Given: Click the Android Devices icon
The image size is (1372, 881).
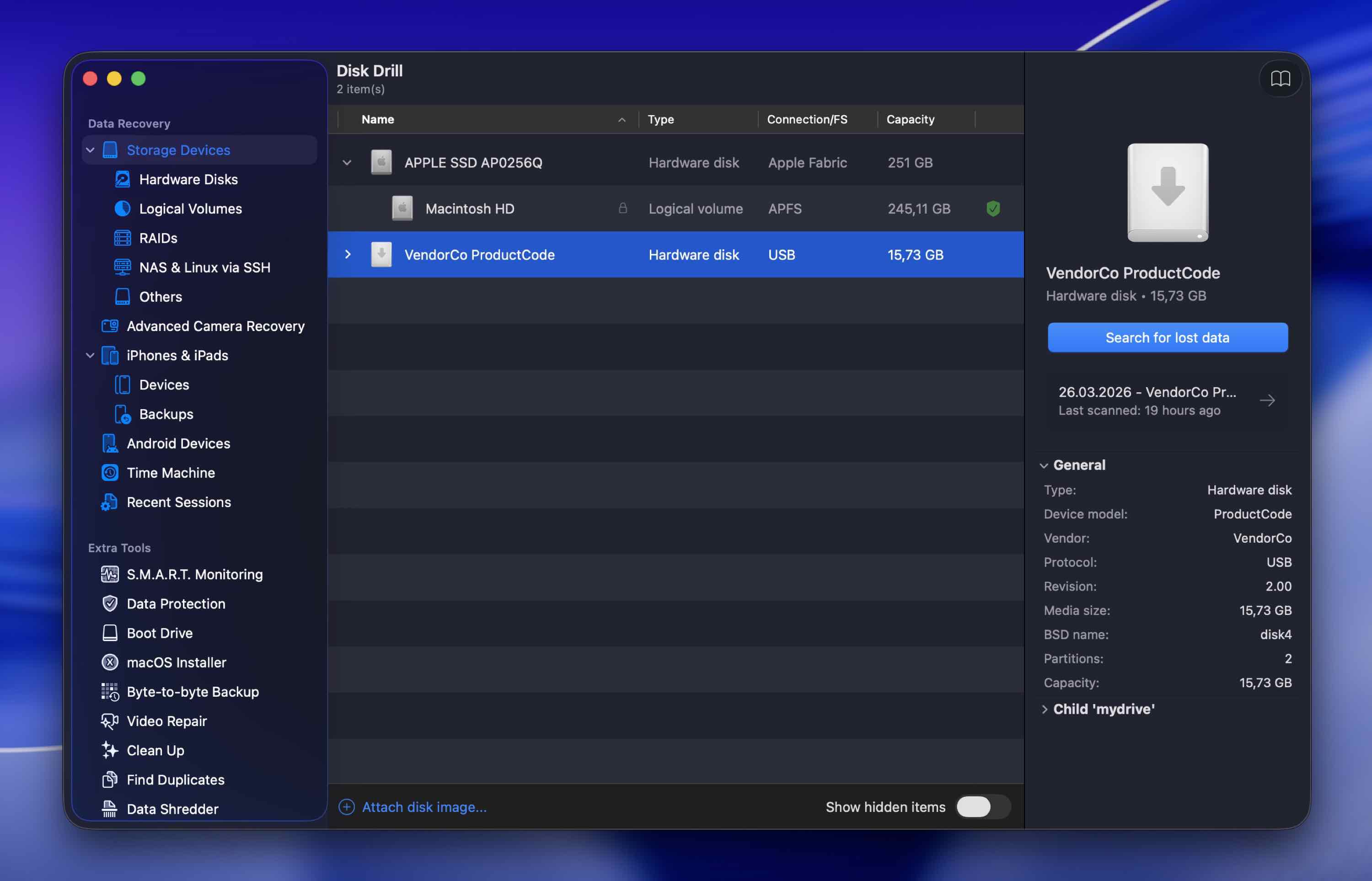Looking at the screenshot, I should point(110,443).
